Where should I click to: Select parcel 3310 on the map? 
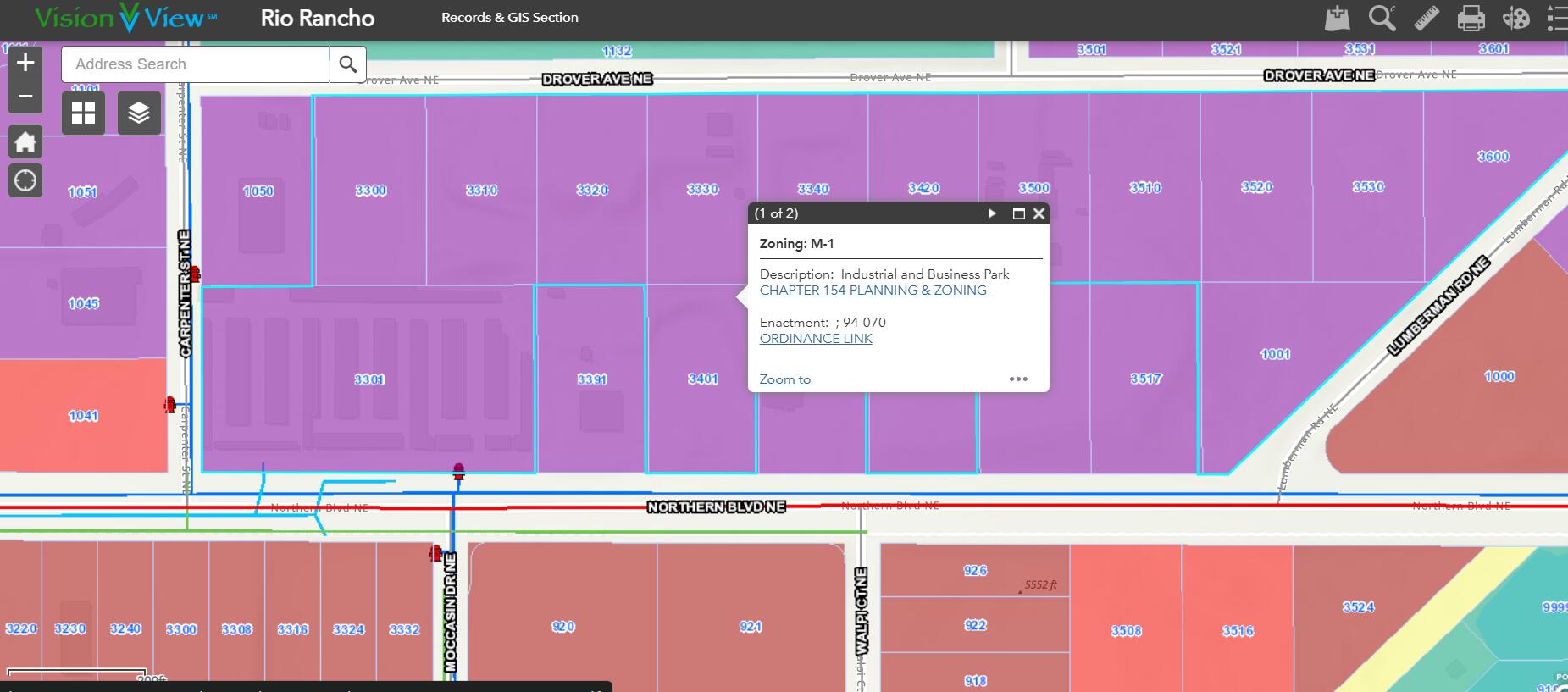point(481,191)
